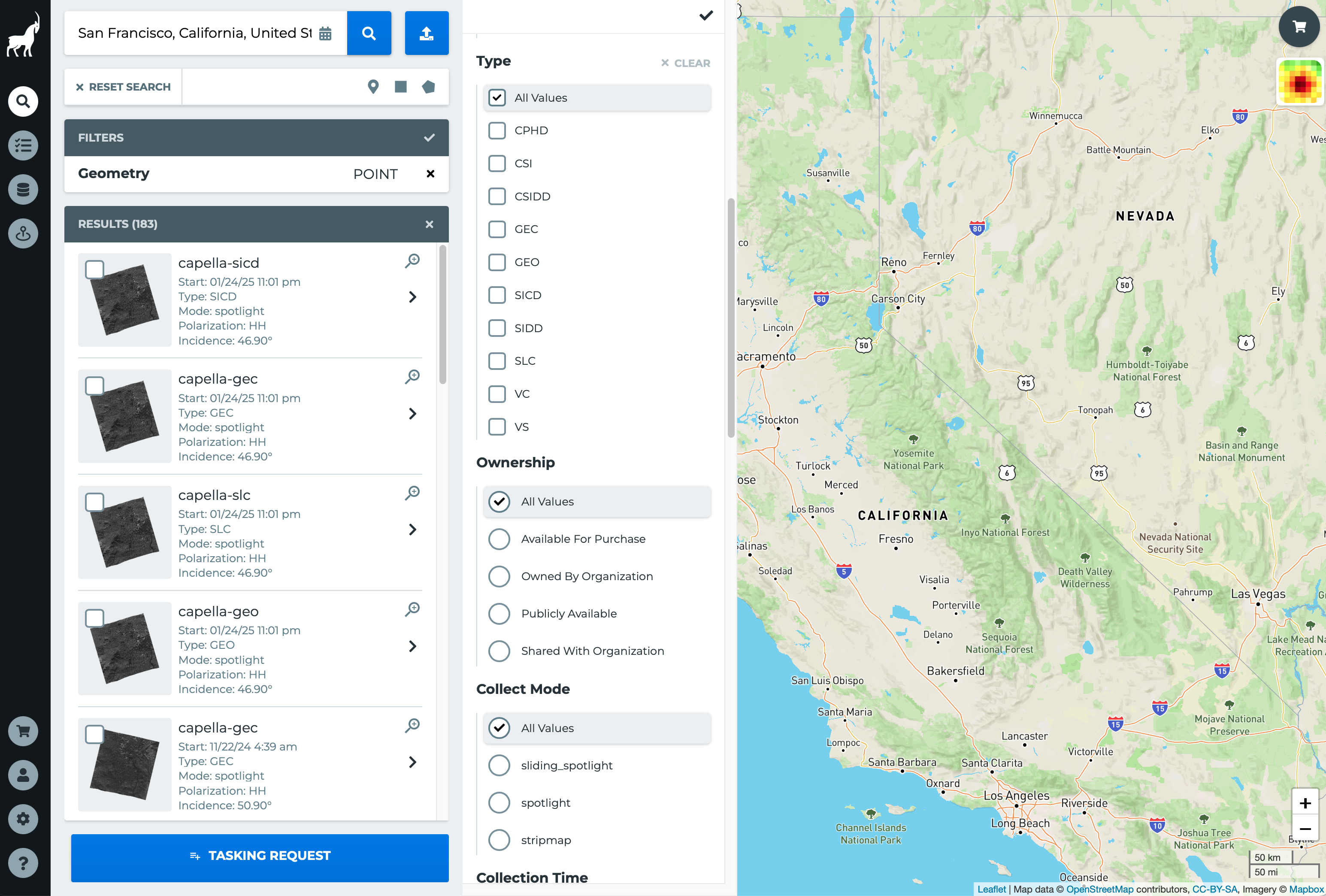Open the OpenStreetMap attribution link
Viewport: 1326px width, 896px height.
click(1099, 889)
